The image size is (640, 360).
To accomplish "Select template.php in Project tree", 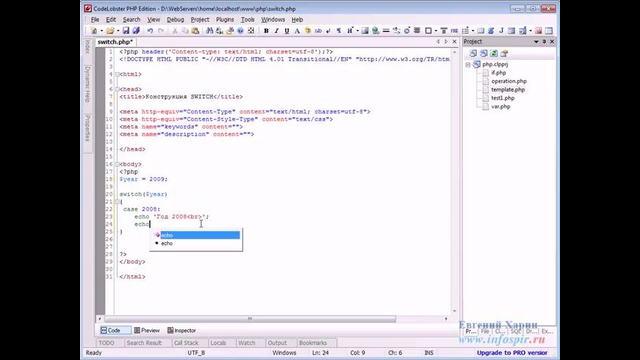I will (508, 89).
